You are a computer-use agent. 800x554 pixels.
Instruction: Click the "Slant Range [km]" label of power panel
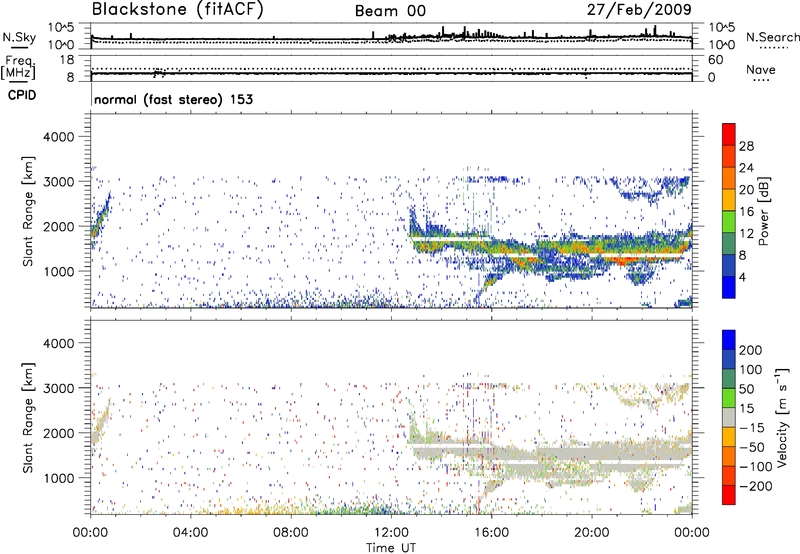pos(28,211)
